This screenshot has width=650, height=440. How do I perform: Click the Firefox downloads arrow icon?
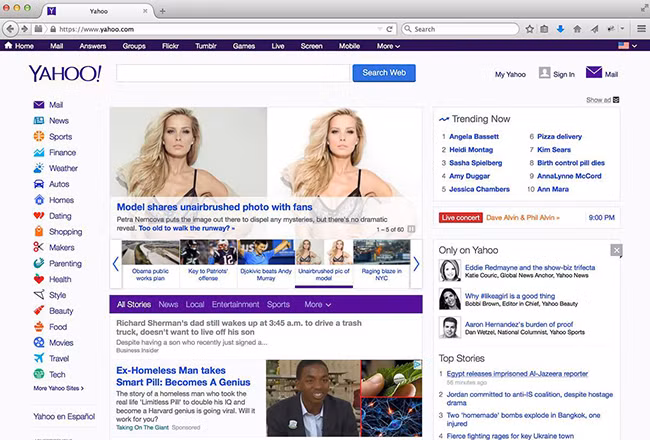click(560, 29)
